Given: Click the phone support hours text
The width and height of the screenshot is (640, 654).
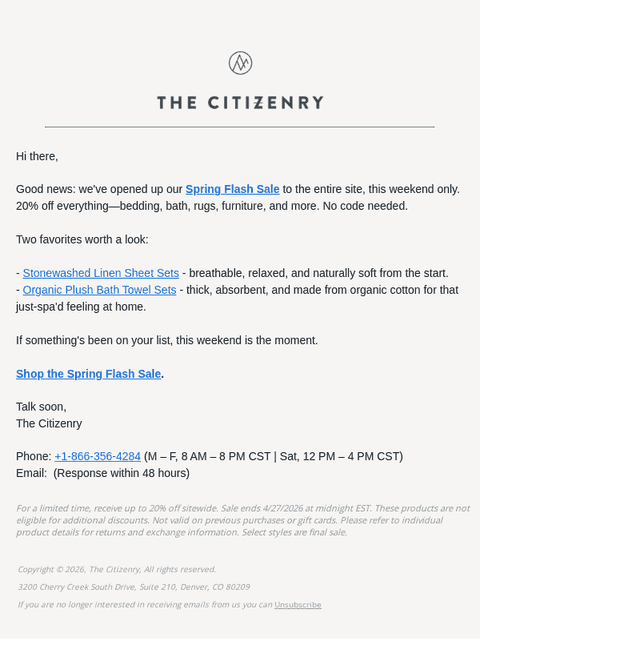Looking at the screenshot, I should pos(274,456).
